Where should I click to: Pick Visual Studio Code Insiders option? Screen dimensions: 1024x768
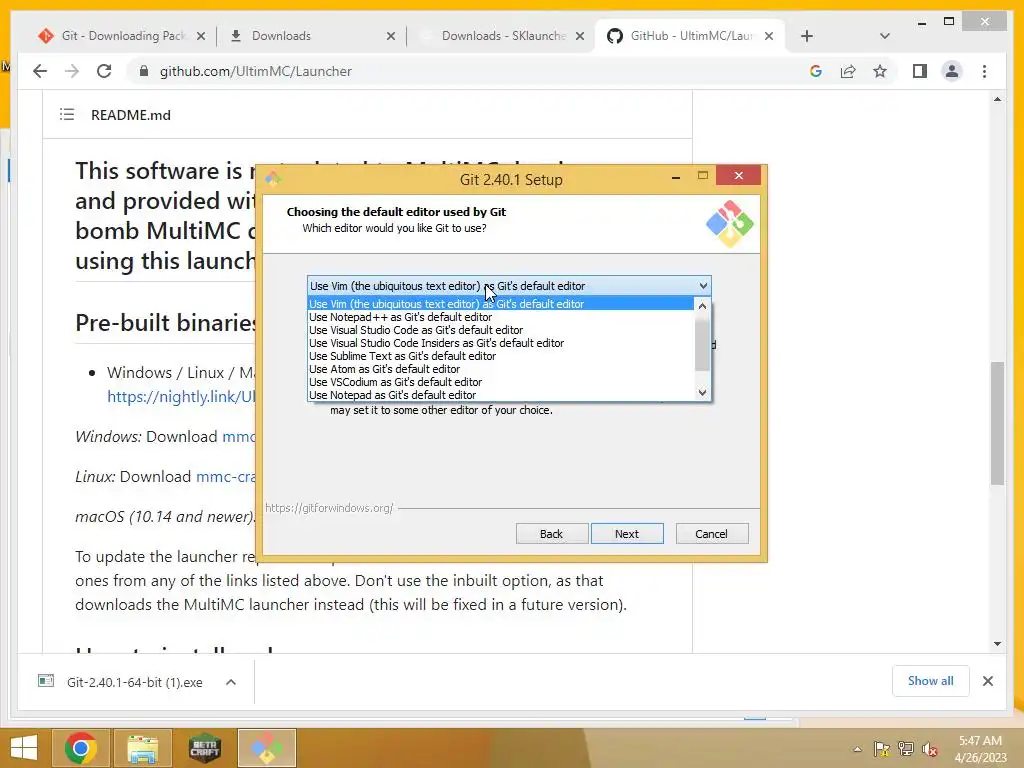point(500,343)
